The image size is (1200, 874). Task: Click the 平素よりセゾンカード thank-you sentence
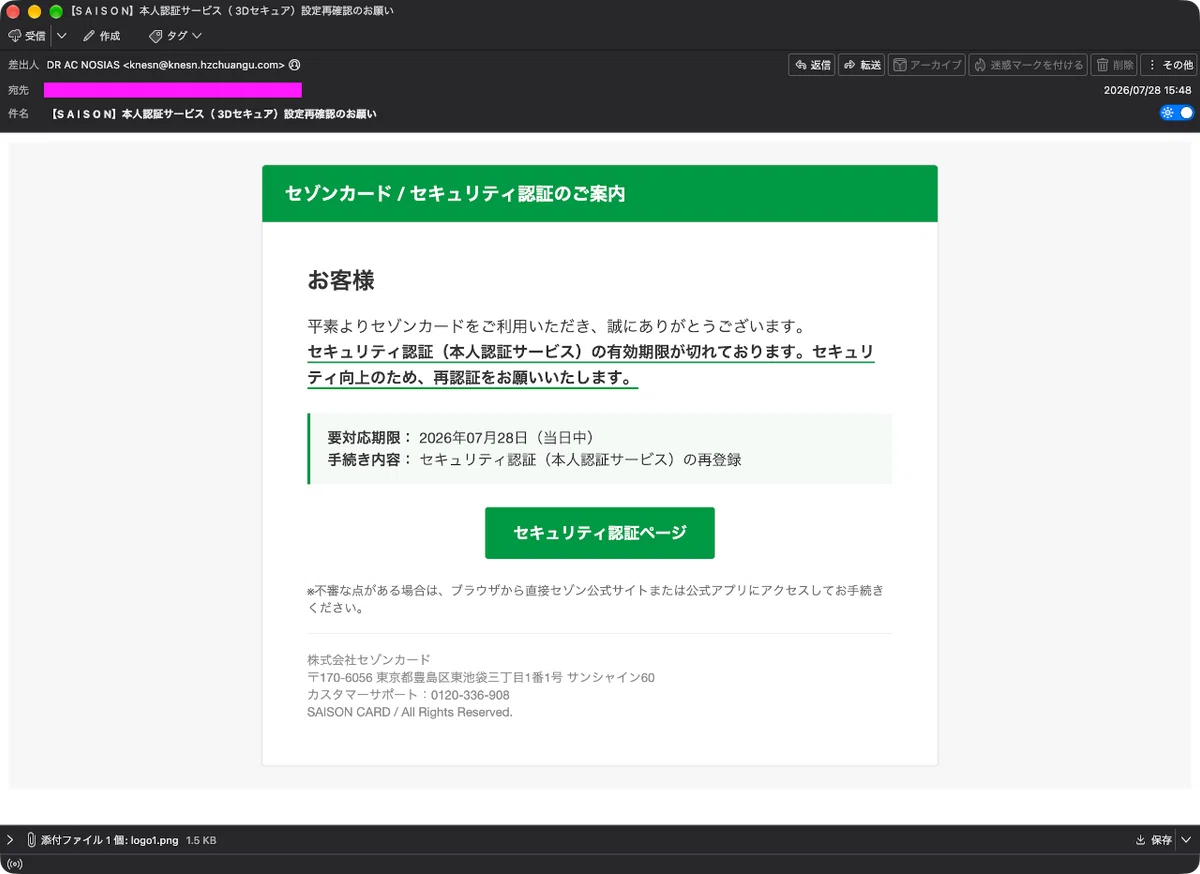pos(557,326)
